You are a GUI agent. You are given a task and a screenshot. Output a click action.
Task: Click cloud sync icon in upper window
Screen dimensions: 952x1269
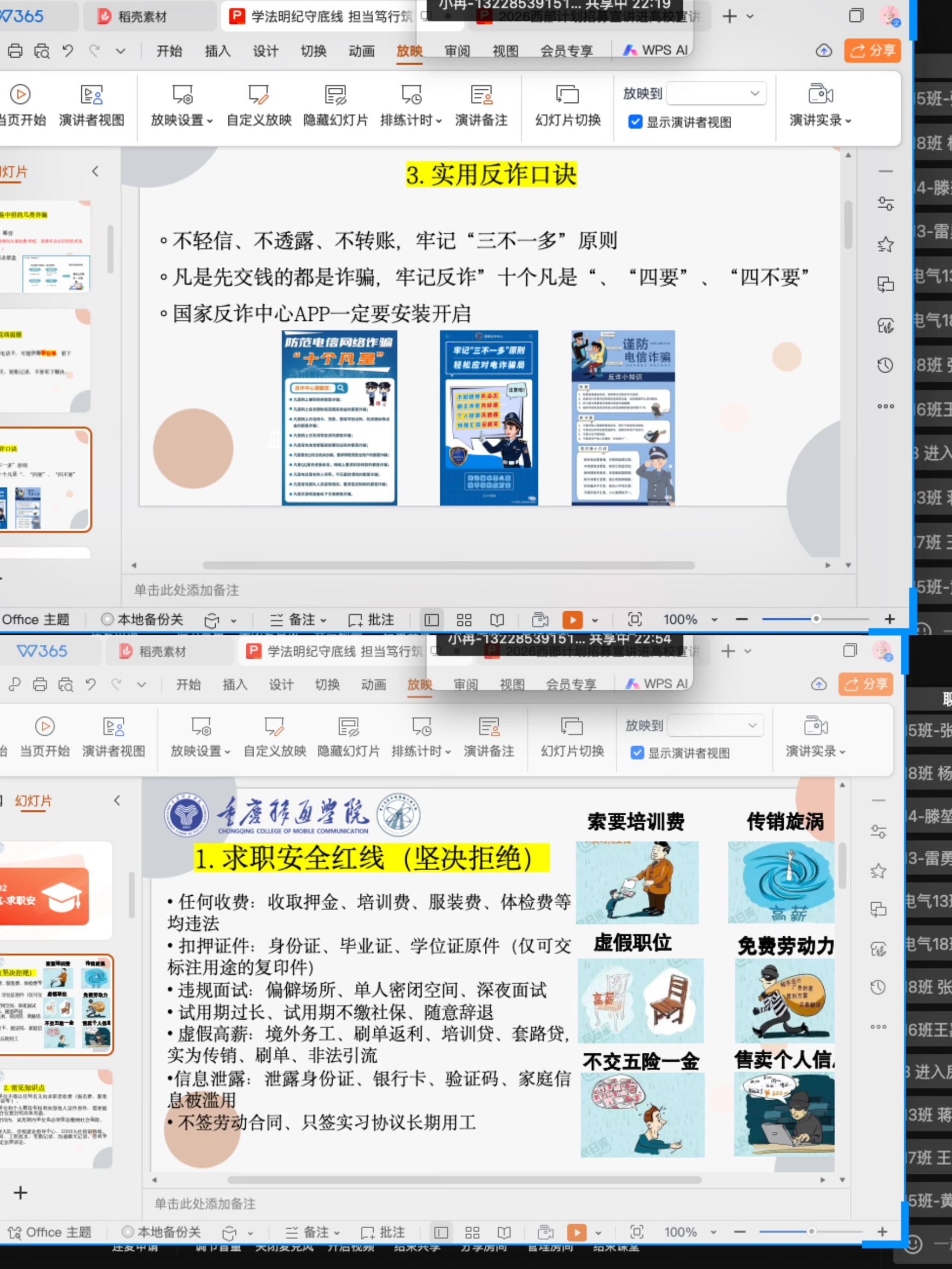824,51
